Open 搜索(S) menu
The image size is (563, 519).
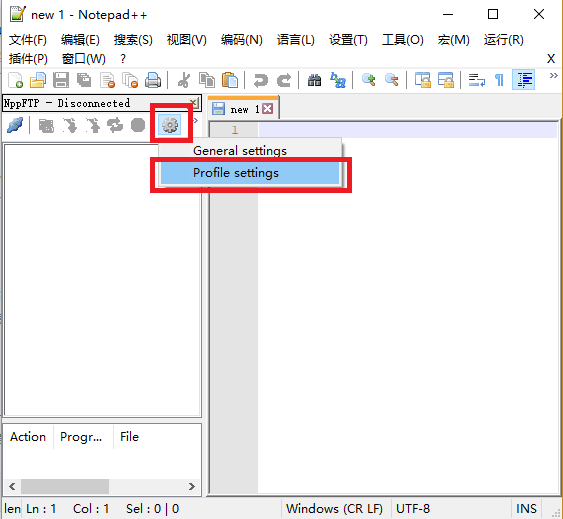133,40
